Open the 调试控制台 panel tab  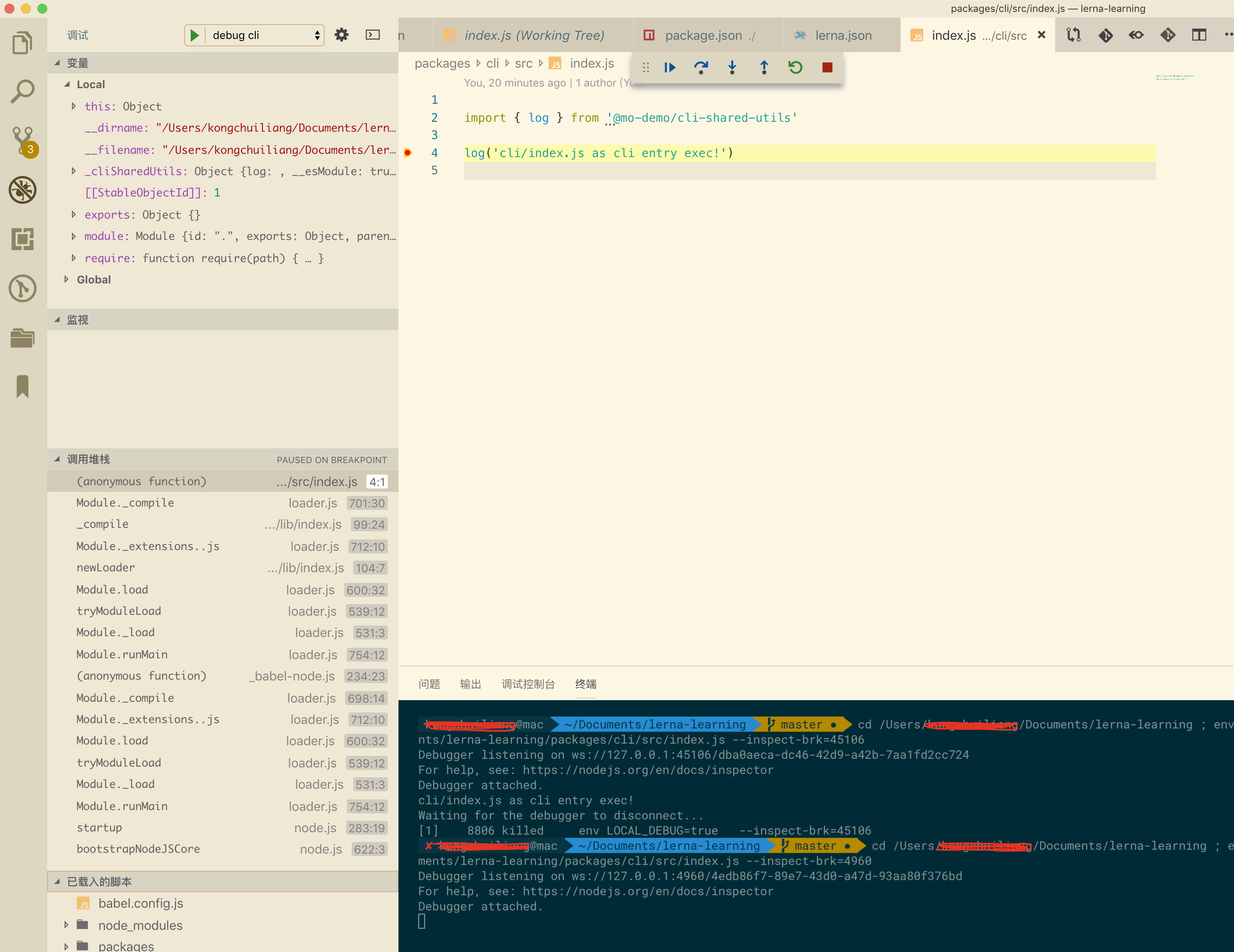point(528,684)
